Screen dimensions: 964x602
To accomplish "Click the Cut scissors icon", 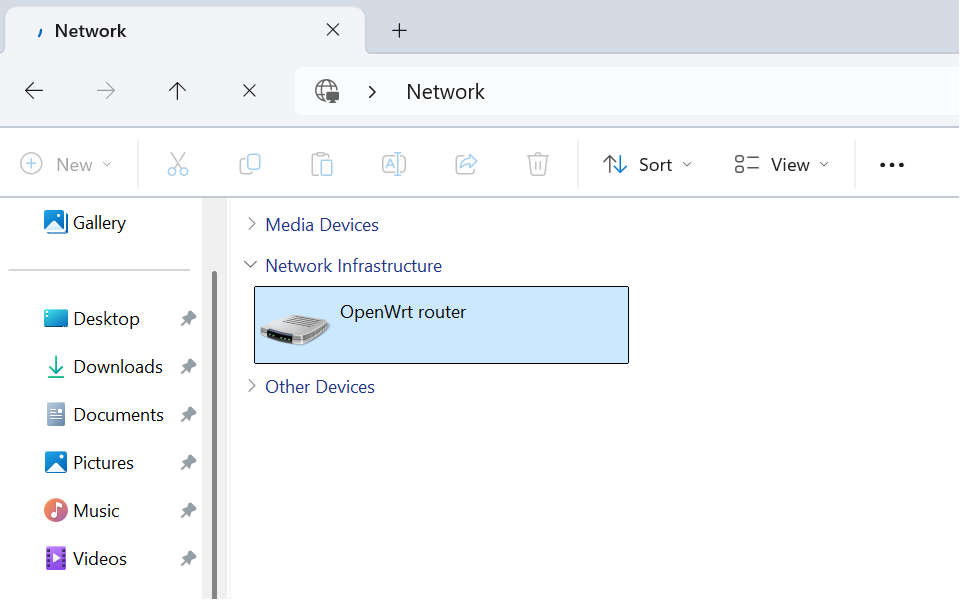I will pos(178,164).
